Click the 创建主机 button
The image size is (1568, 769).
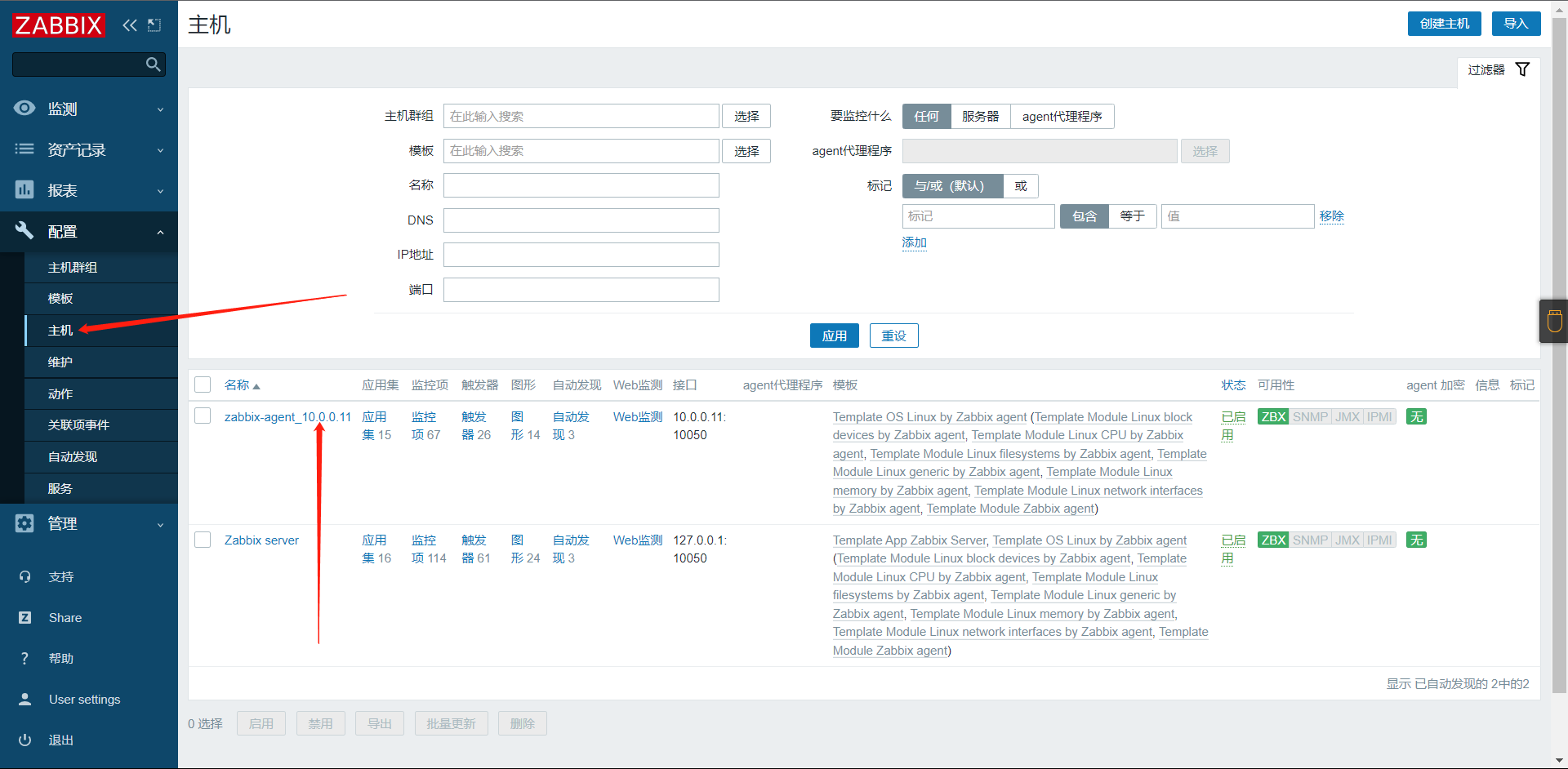pos(1445,24)
